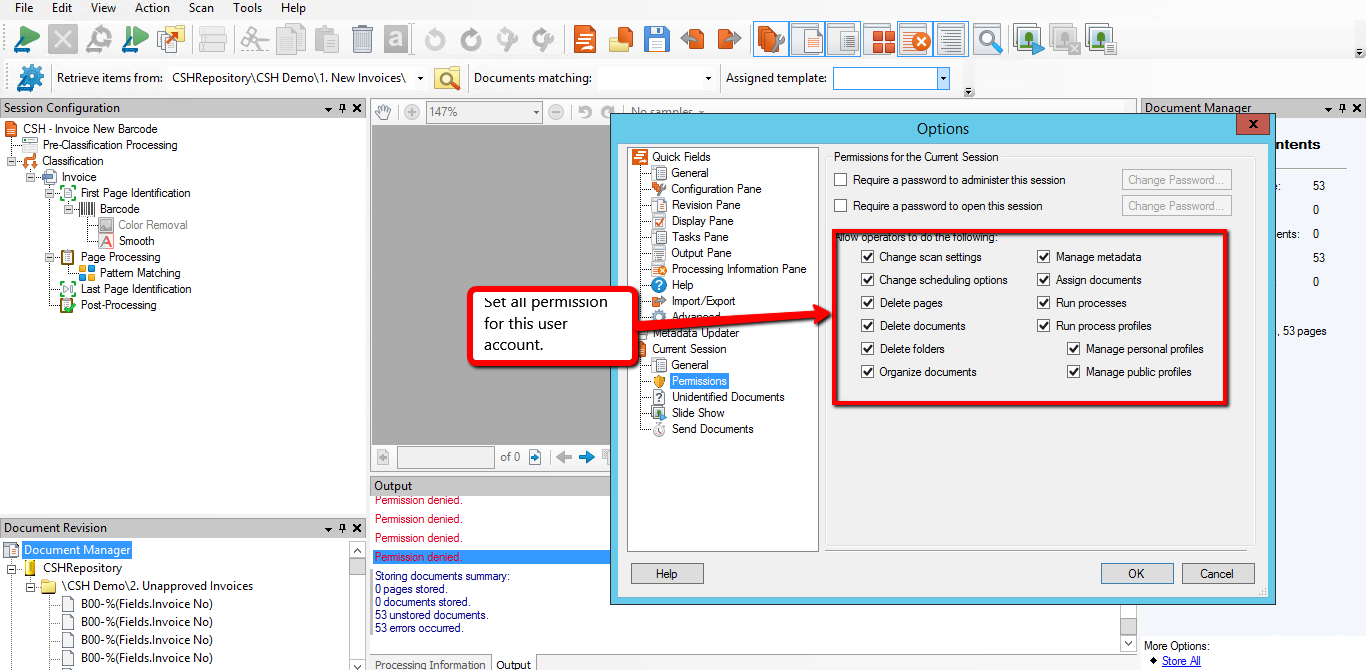Image resolution: width=1366 pixels, height=670 pixels.
Task: Click OK in the Options dialog
Action: click(x=1136, y=574)
